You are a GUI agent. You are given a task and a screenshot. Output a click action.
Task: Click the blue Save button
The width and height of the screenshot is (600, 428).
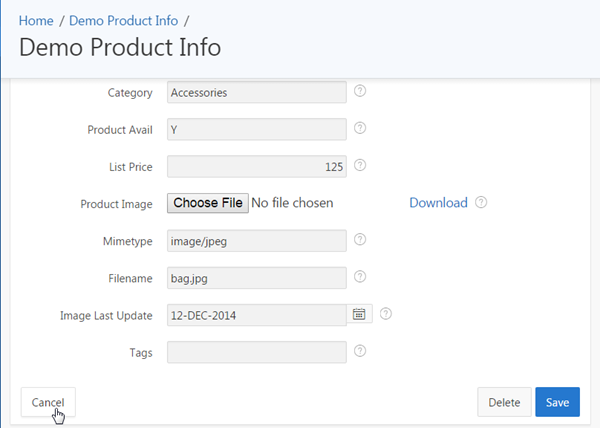tap(557, 402)
